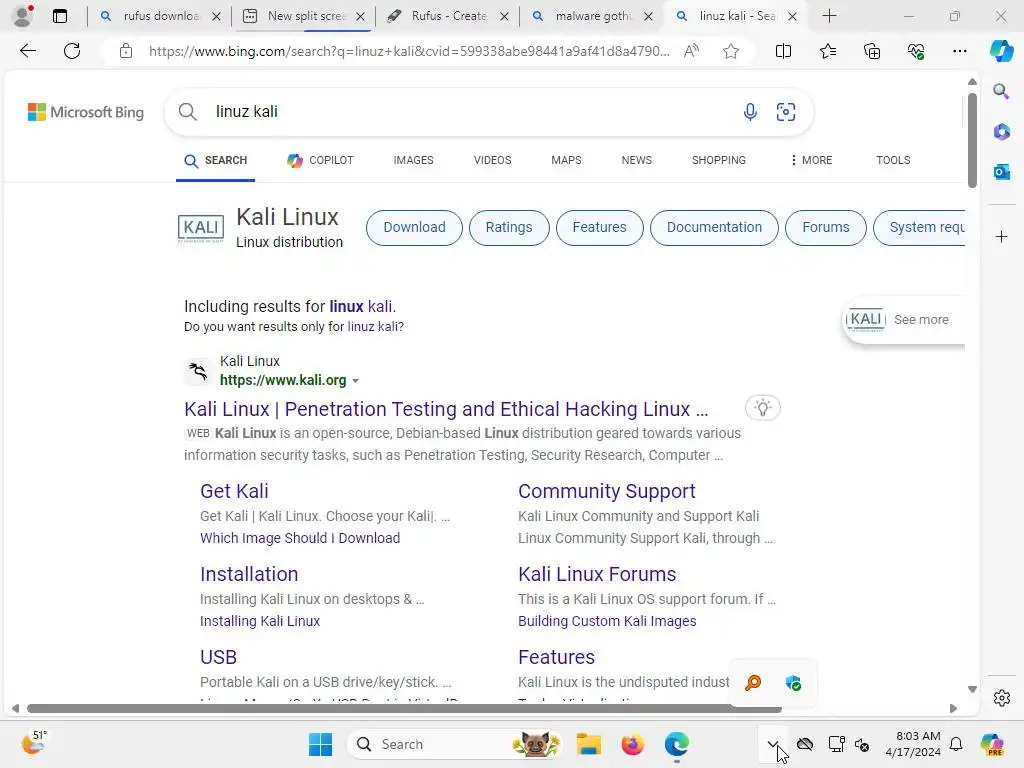1024x768 pixels.
Task: Search using voice microphone icon
Action: point(750,112)
